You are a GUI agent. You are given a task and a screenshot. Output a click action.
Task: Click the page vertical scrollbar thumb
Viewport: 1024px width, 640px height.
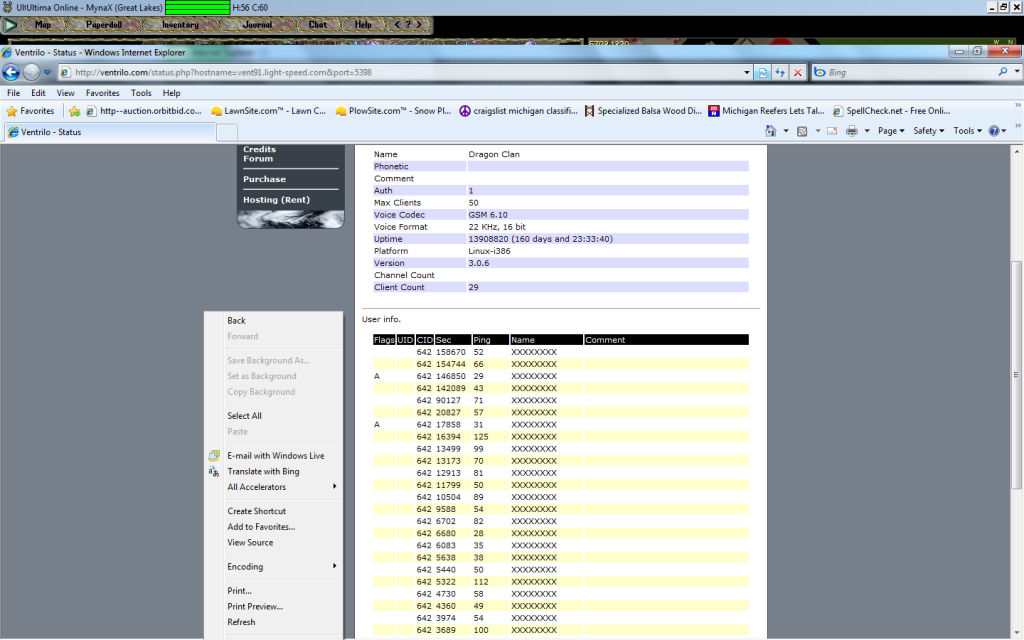coord(1016,374)
